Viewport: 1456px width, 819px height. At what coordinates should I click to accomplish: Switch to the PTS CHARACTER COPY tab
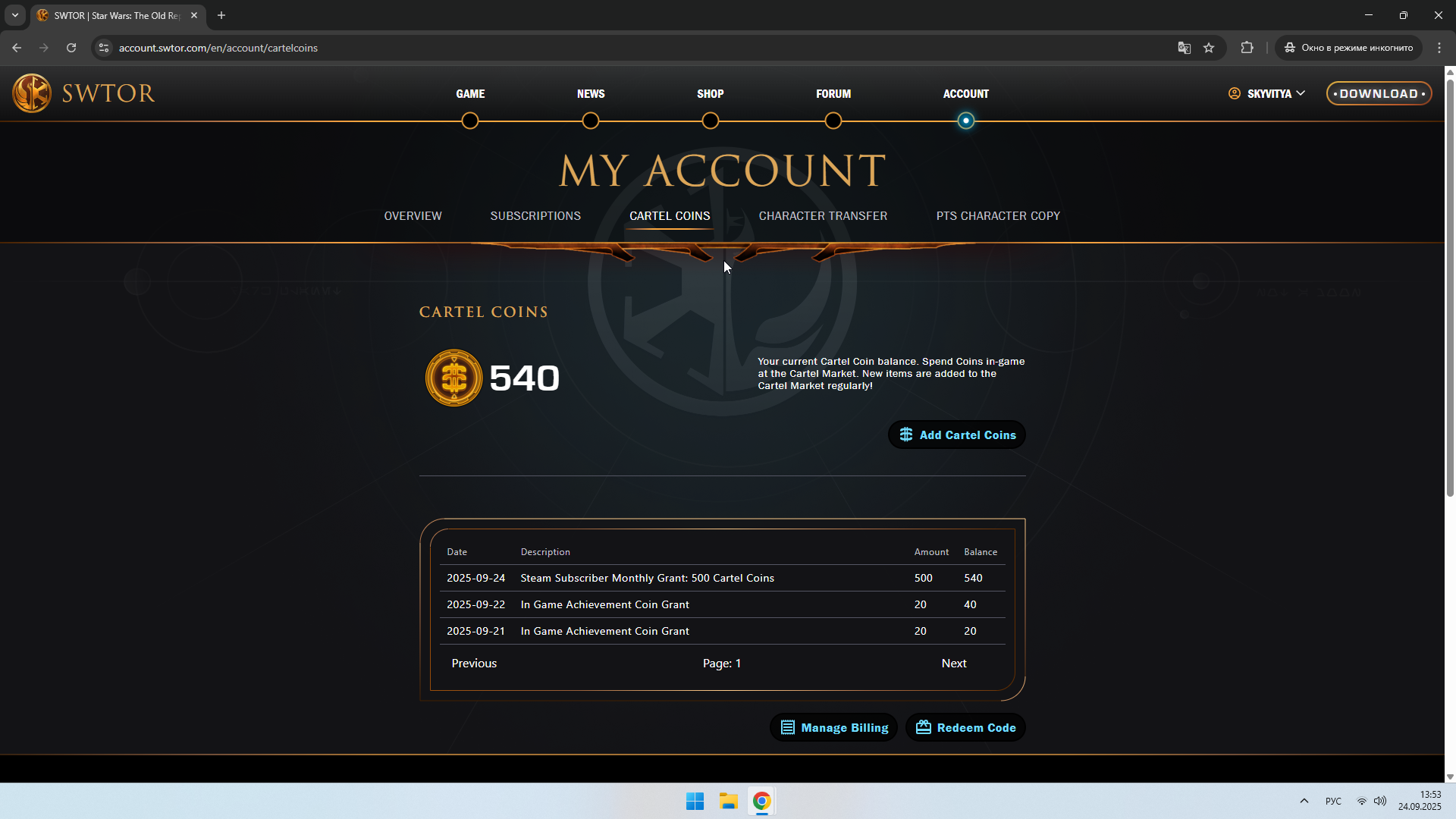point(998,216)
